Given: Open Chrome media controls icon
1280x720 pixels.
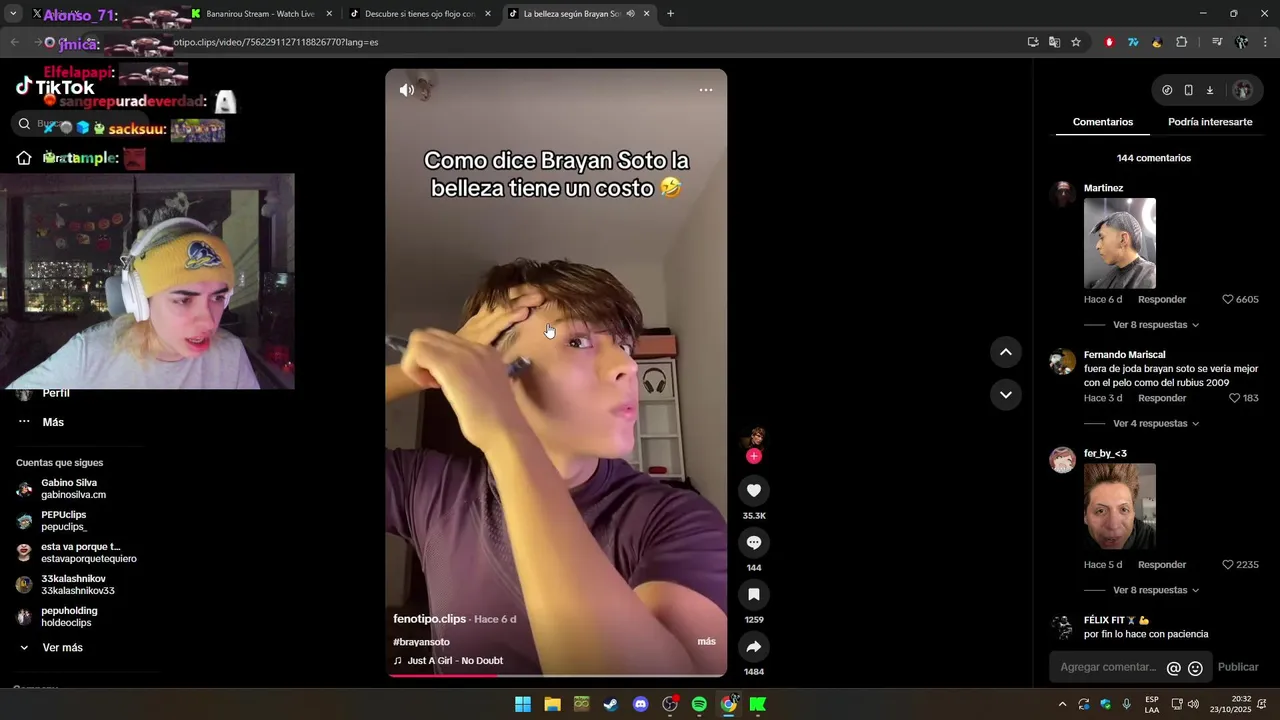Looking at the screenshot, I should 1217,42.
